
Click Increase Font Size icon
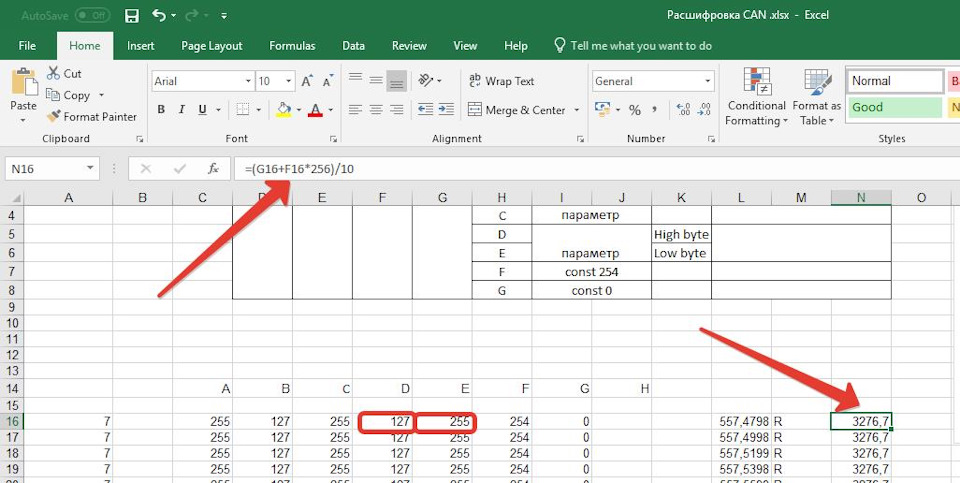tap(307, 81)
